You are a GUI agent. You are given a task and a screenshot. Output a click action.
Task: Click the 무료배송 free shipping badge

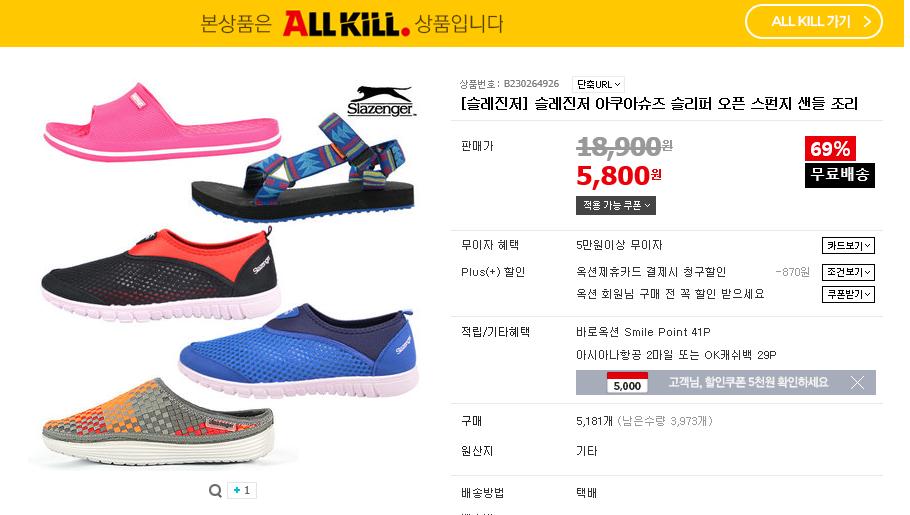tap(840, 175)
